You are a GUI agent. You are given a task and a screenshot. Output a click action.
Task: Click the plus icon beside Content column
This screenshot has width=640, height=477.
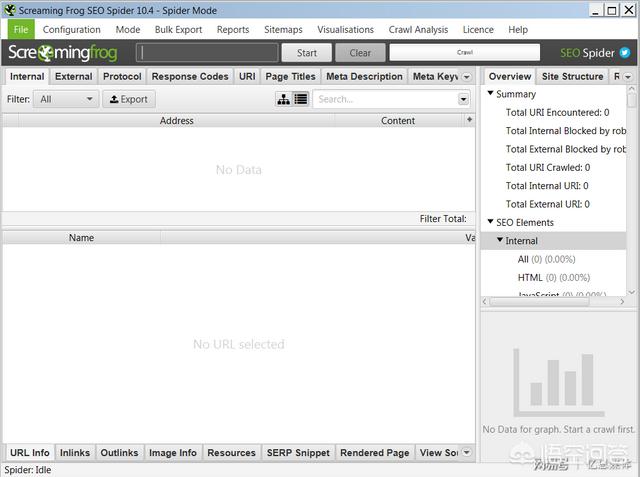coord(470,120)
